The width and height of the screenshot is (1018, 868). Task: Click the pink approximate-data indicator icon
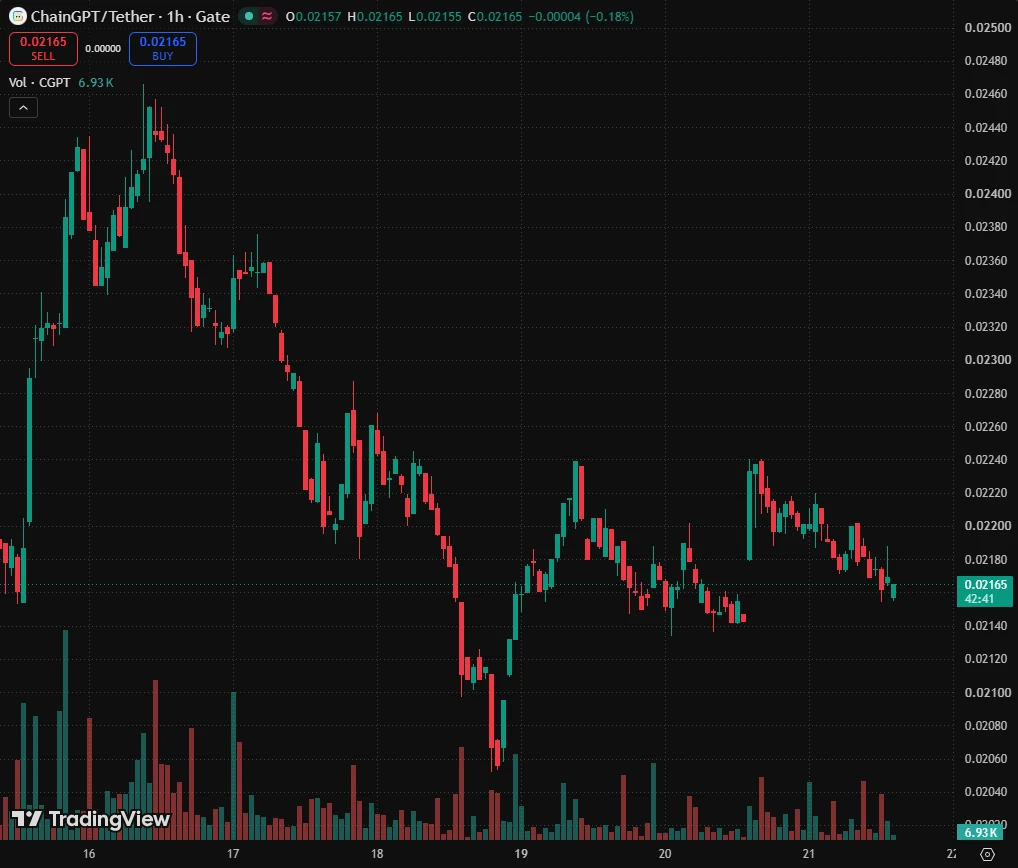[267, 16]
